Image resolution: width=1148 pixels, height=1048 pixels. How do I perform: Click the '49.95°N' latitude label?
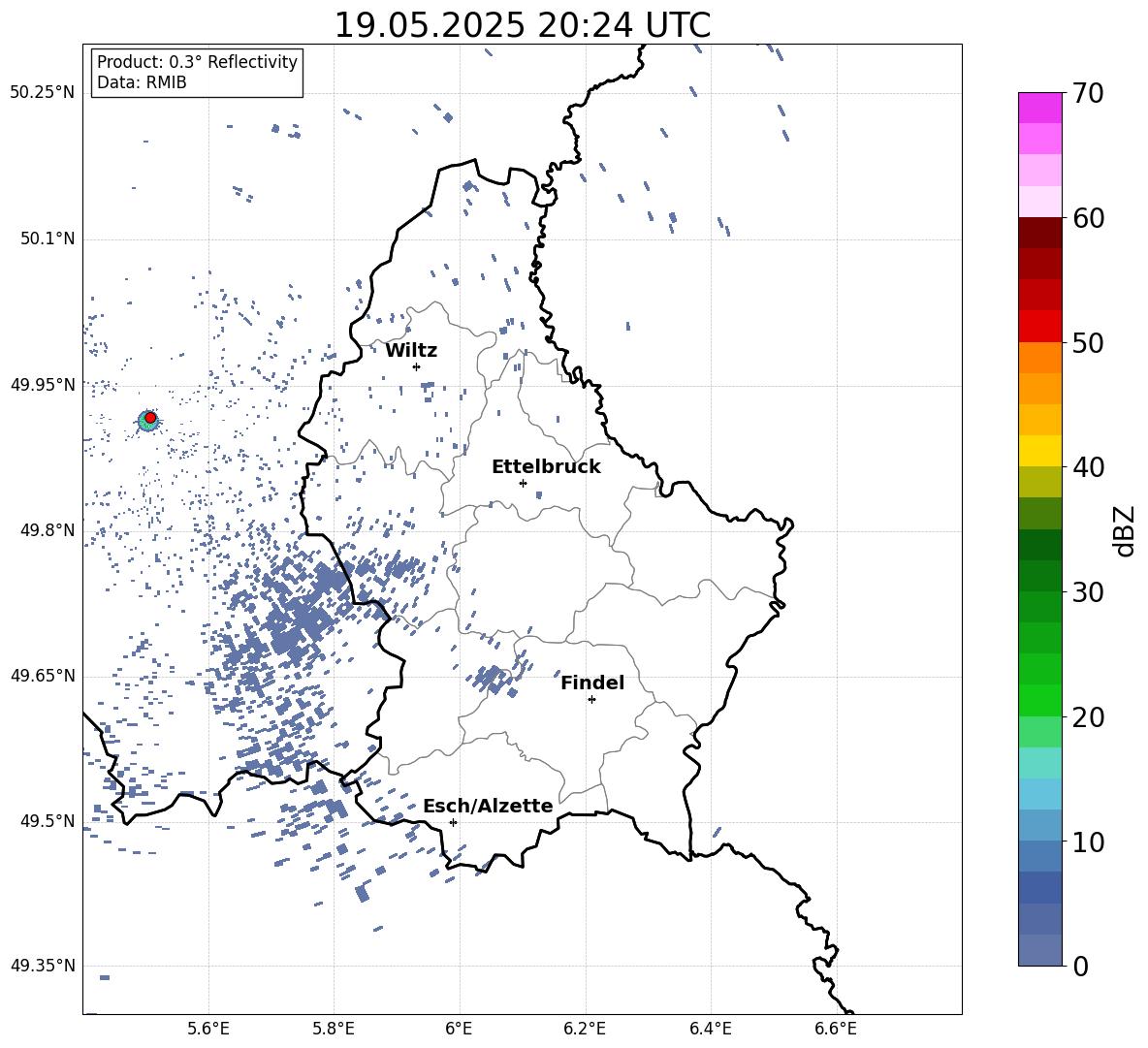[43, 384]
